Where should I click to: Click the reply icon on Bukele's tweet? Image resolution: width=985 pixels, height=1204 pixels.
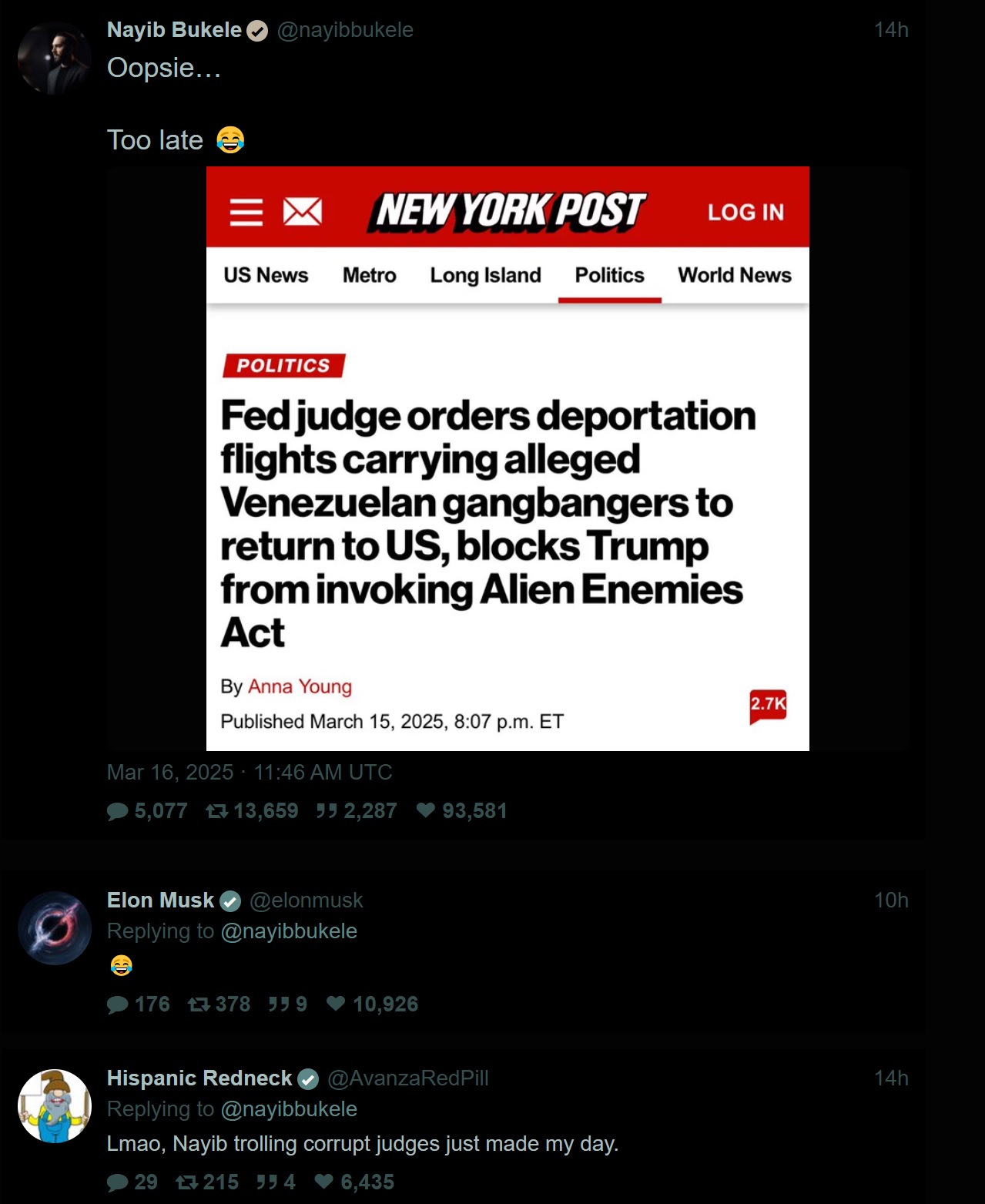118,811
